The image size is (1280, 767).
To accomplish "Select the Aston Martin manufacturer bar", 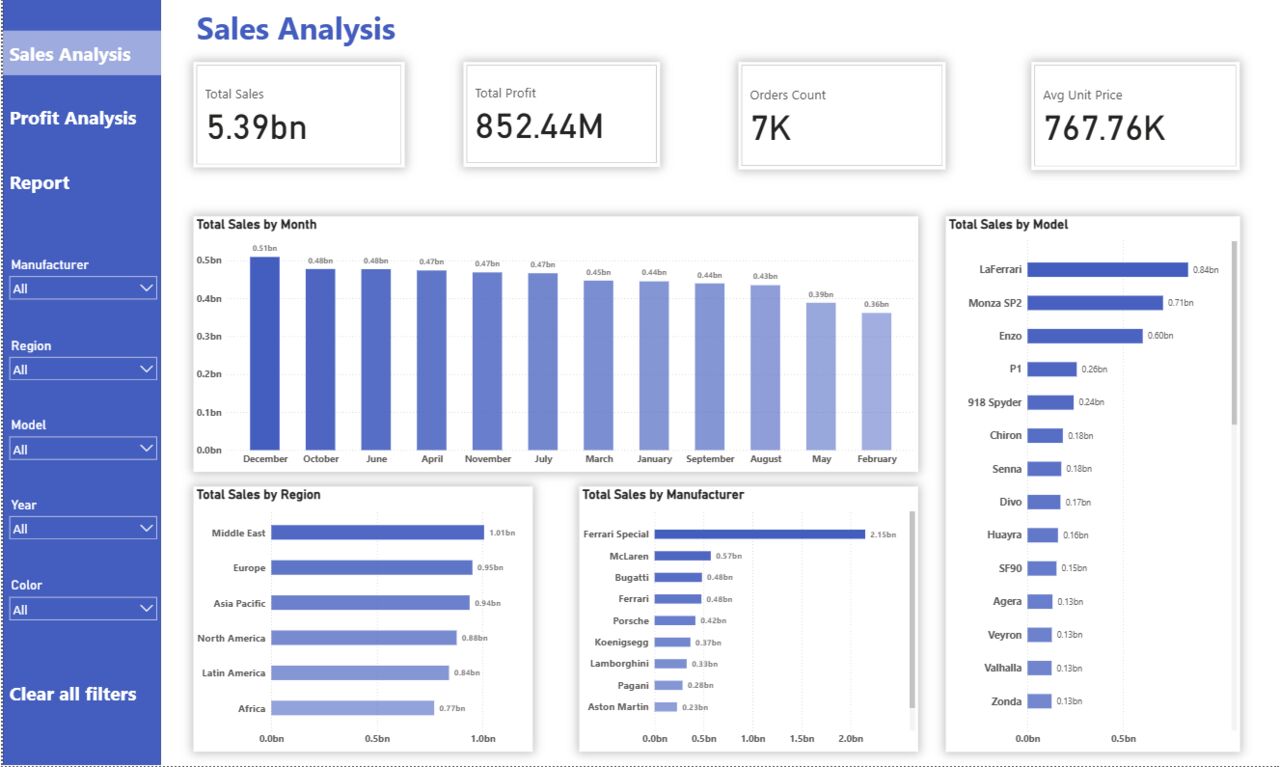I will 666,707.
